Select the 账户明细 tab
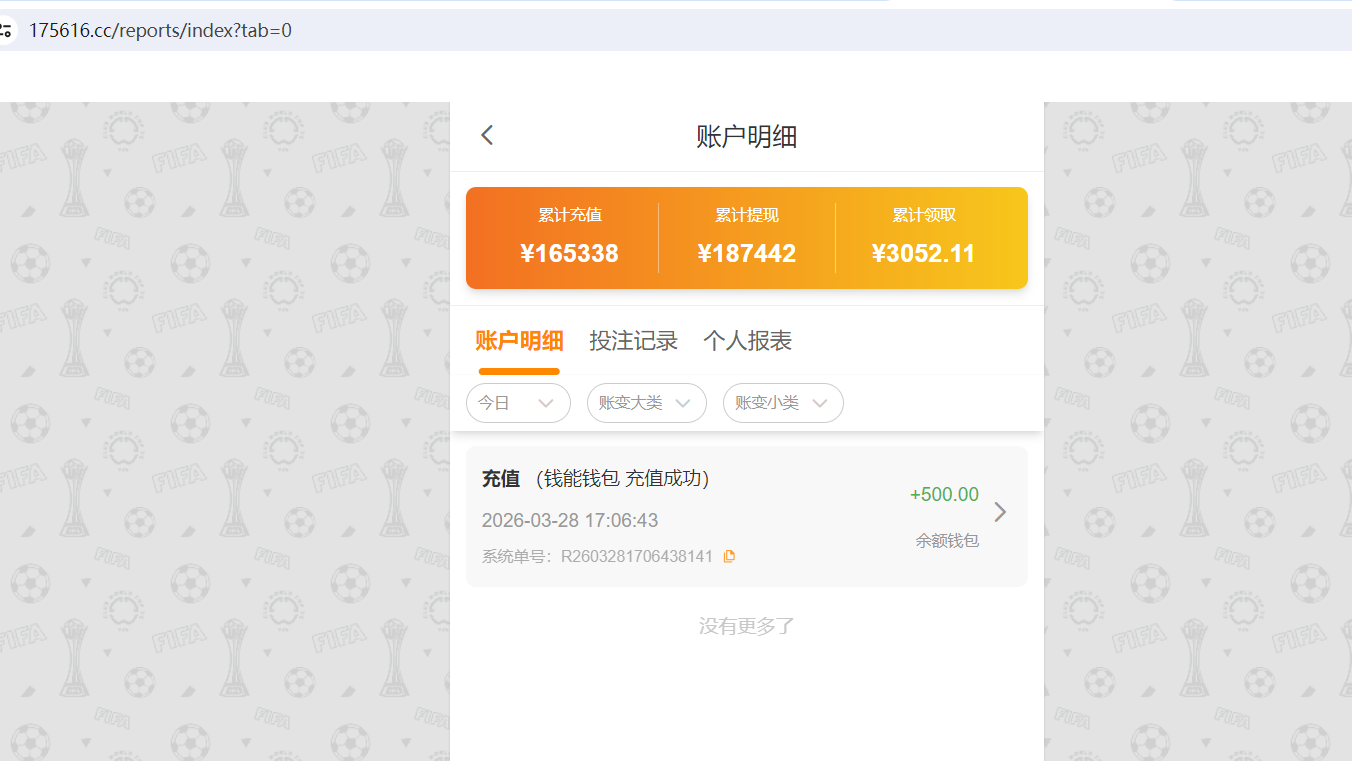The height and width of the screenshot is (761, 1352). point(519,341)
